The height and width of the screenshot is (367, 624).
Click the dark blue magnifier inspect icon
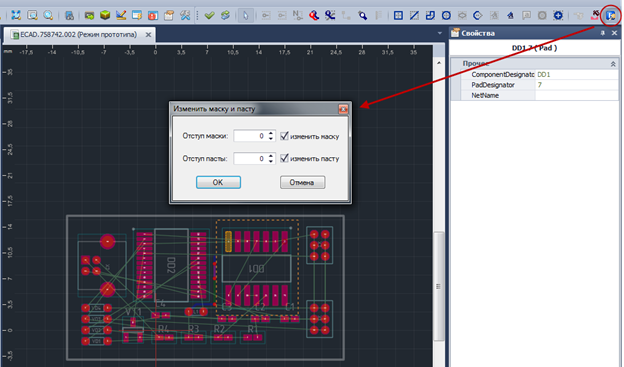pyautogui.click(x=362, y=15)
